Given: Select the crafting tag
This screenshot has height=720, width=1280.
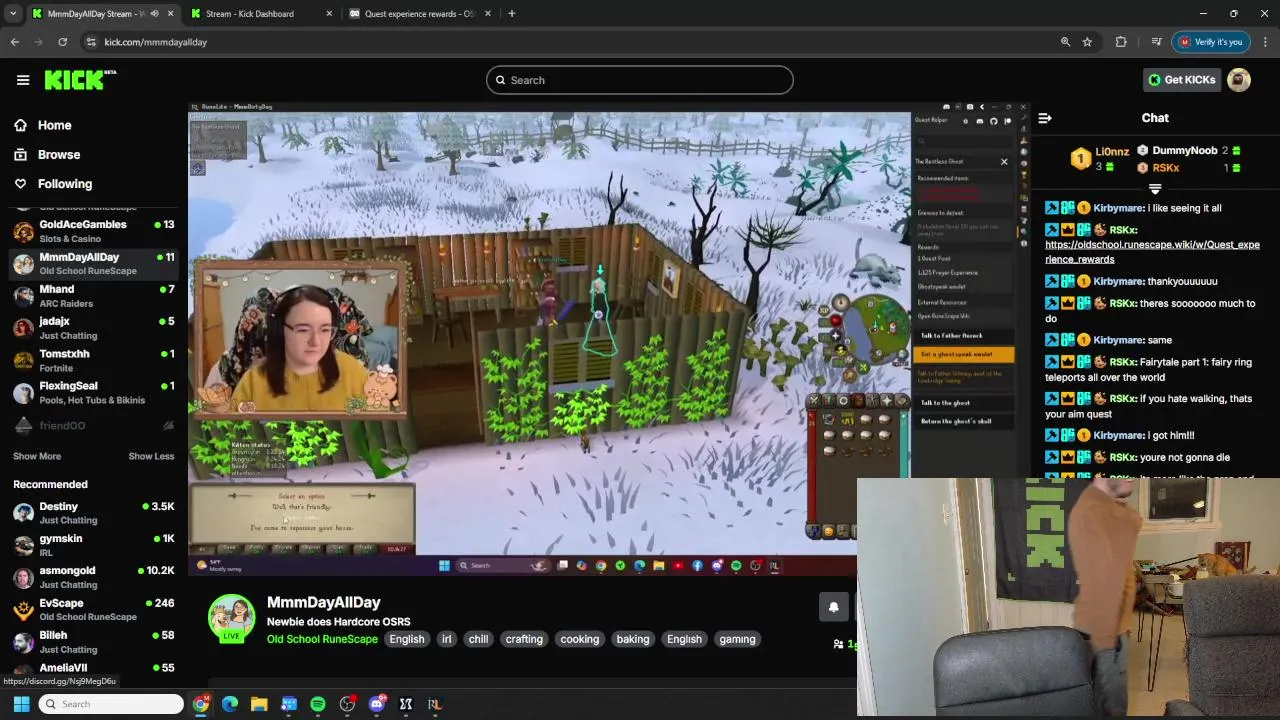Looking at the screenshot, I should coord(524,639).
